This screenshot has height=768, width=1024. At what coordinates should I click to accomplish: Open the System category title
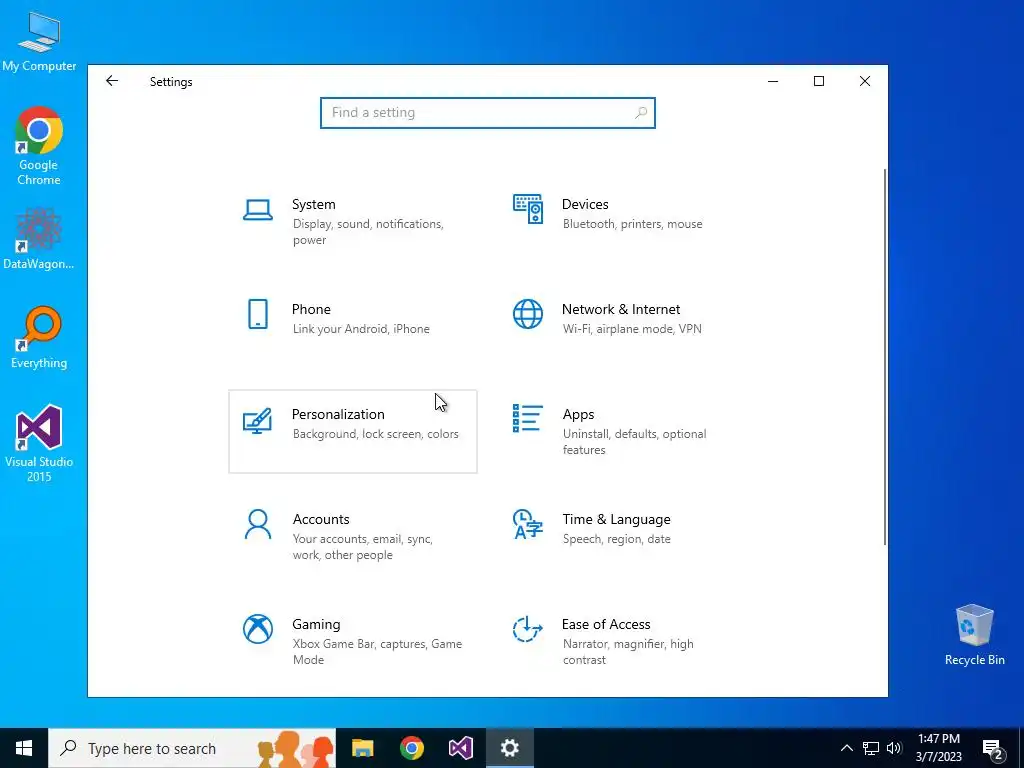coord(313,204)
